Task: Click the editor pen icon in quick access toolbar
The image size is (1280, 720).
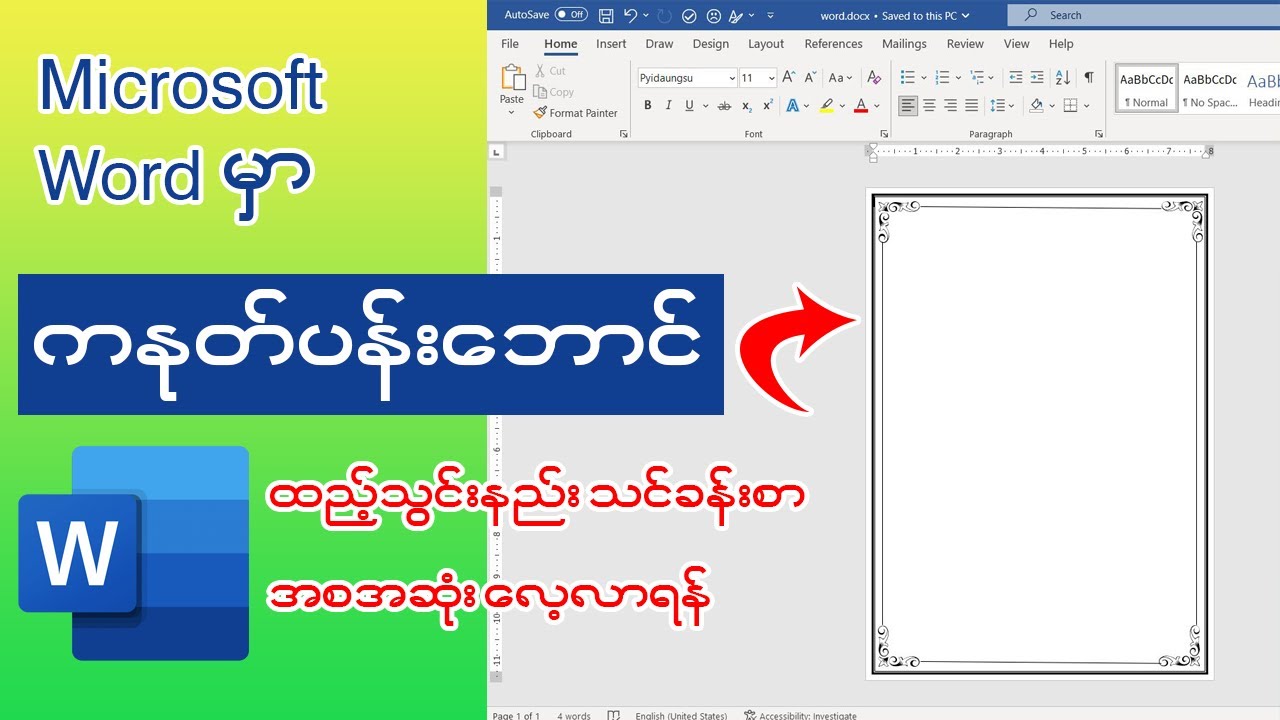Action: point(737,16)
